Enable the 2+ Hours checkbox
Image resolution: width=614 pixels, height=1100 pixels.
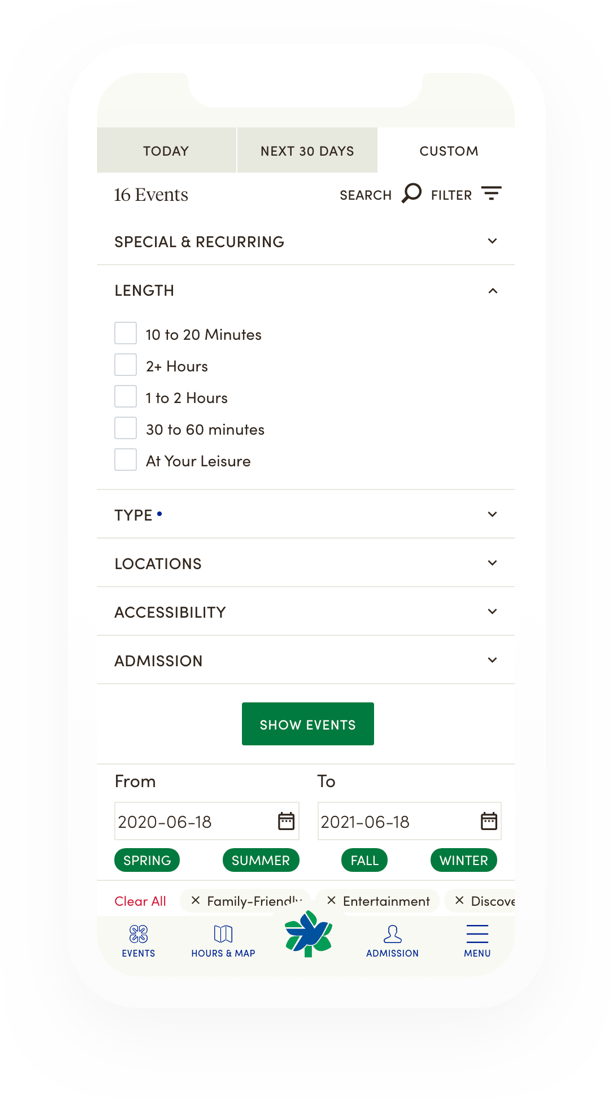tap(126, 365)
